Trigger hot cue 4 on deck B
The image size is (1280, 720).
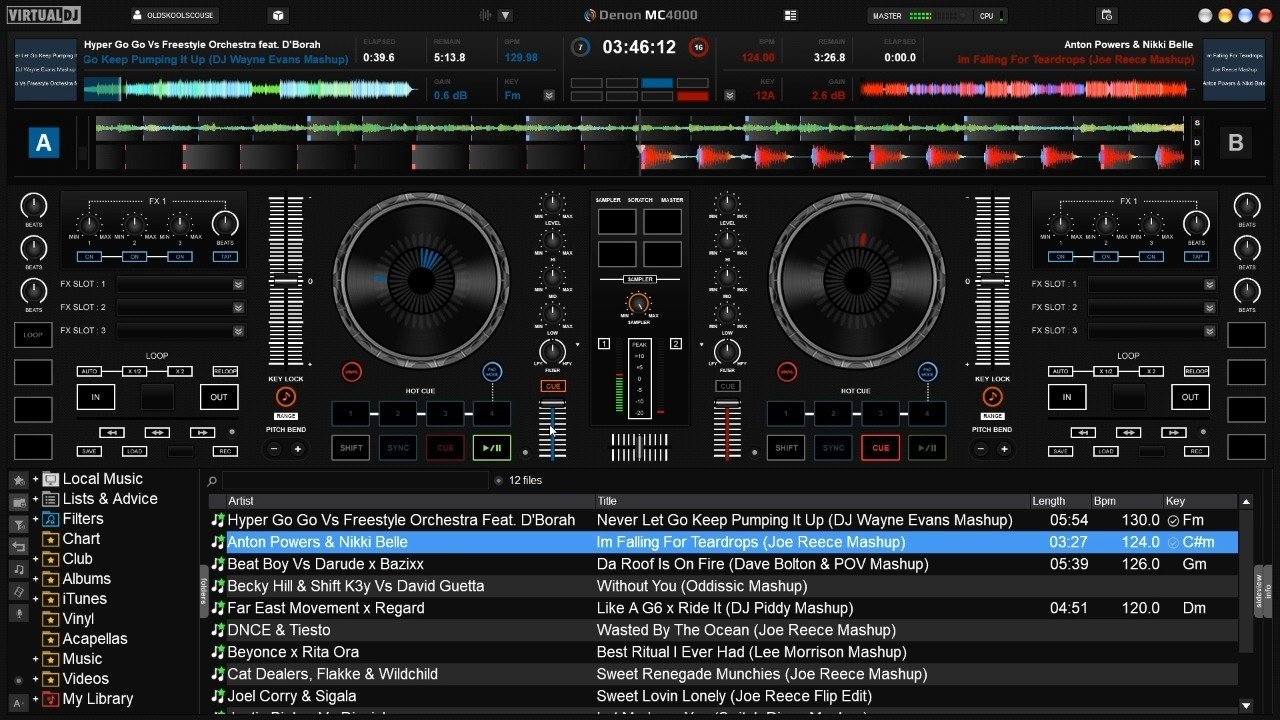(x=928, y=413)
